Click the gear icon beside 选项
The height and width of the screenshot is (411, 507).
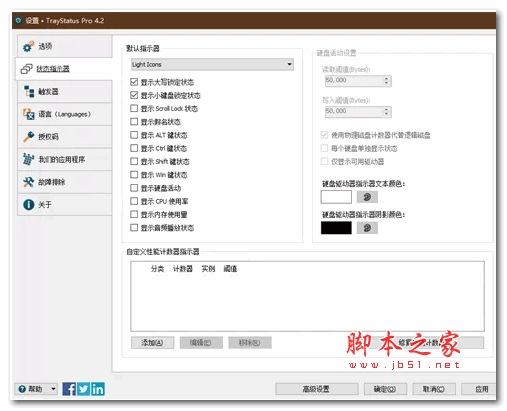[x=29, y=46]
